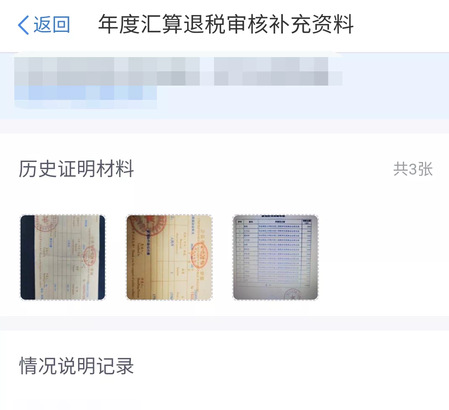Click the oval red stamp in second thumbnail
This screenshot has height=410, width=449.
(200, 256)
